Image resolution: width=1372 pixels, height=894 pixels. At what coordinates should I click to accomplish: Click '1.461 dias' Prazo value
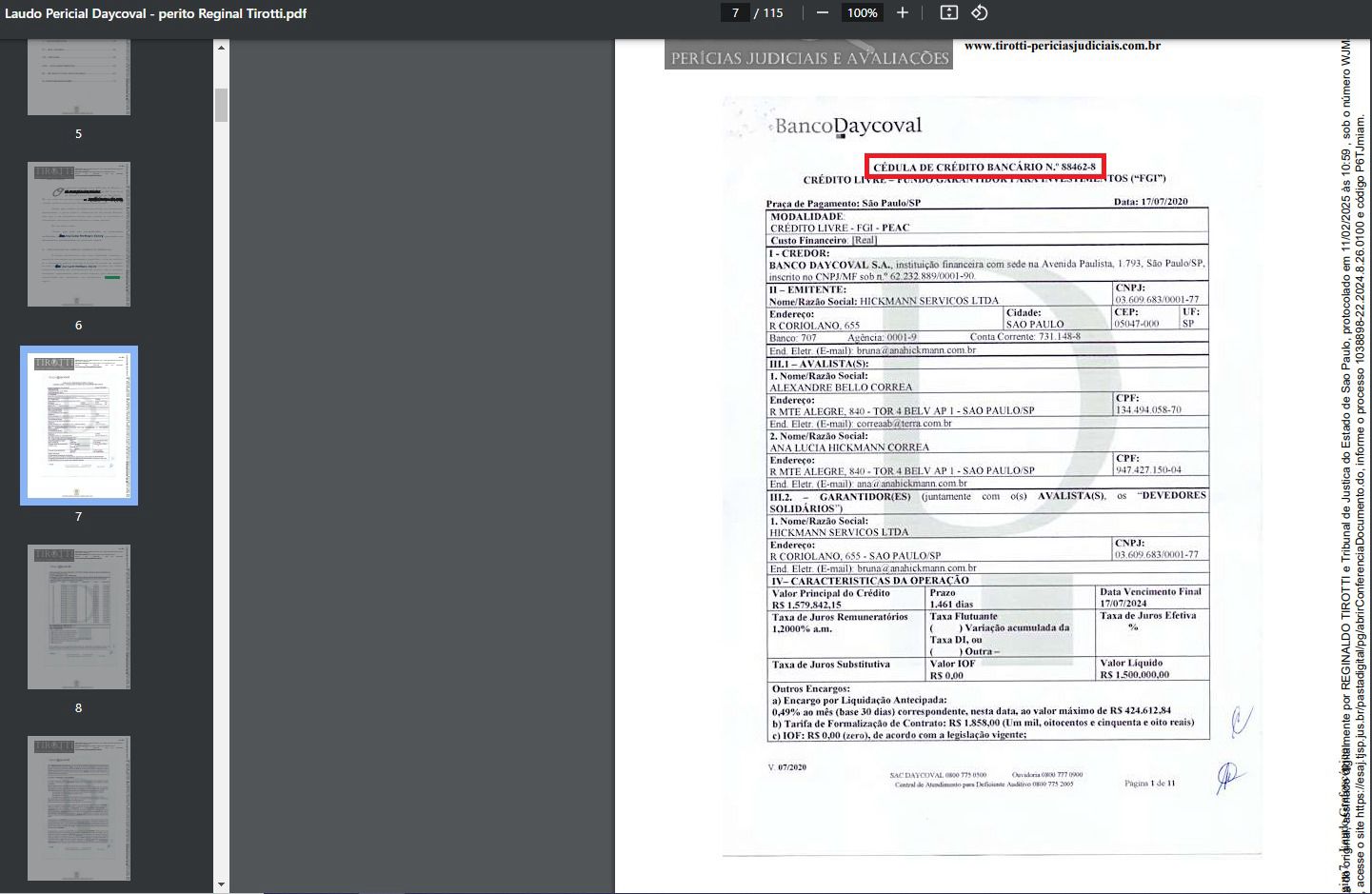coord(952,605)
